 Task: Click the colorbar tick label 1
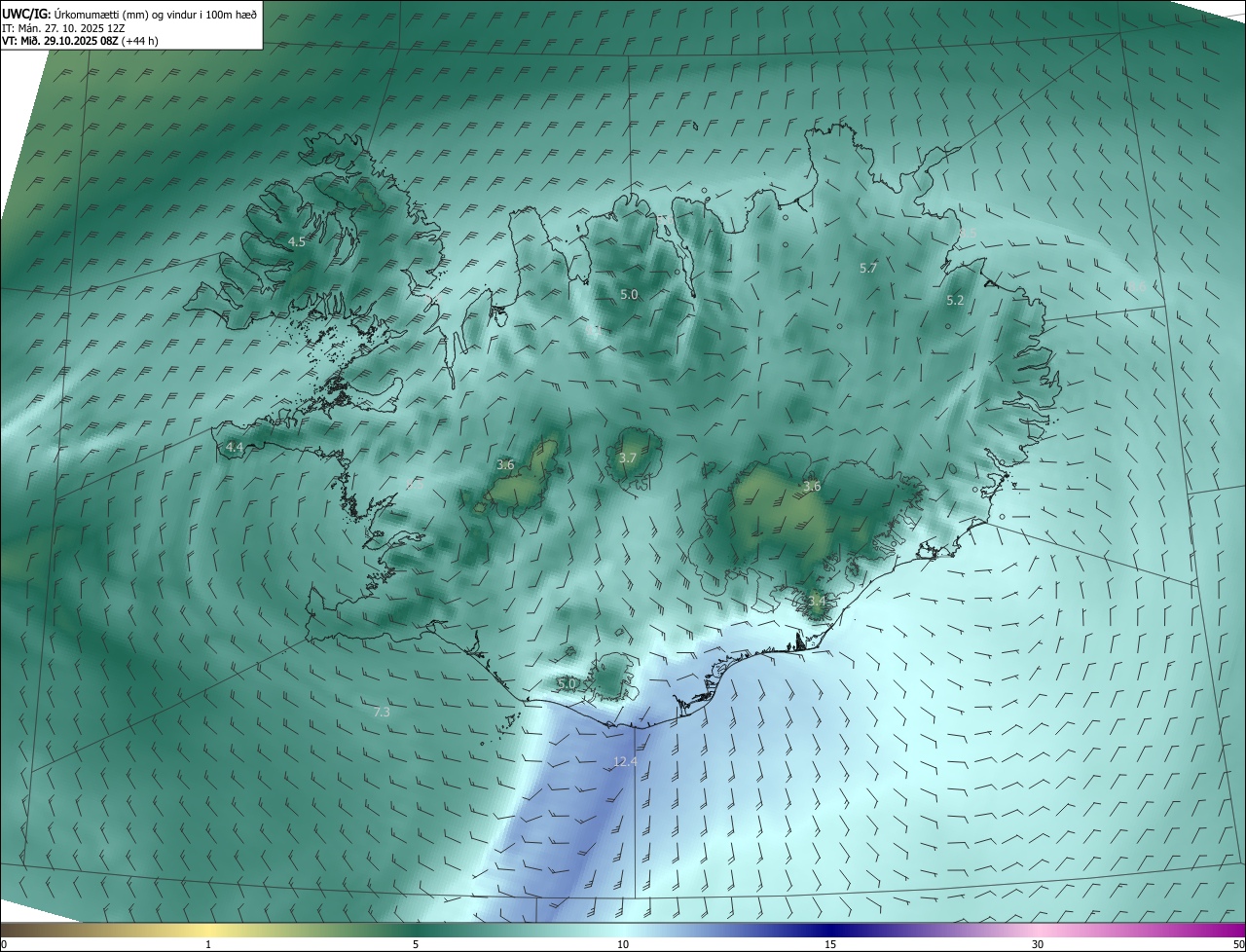point(208,944)
